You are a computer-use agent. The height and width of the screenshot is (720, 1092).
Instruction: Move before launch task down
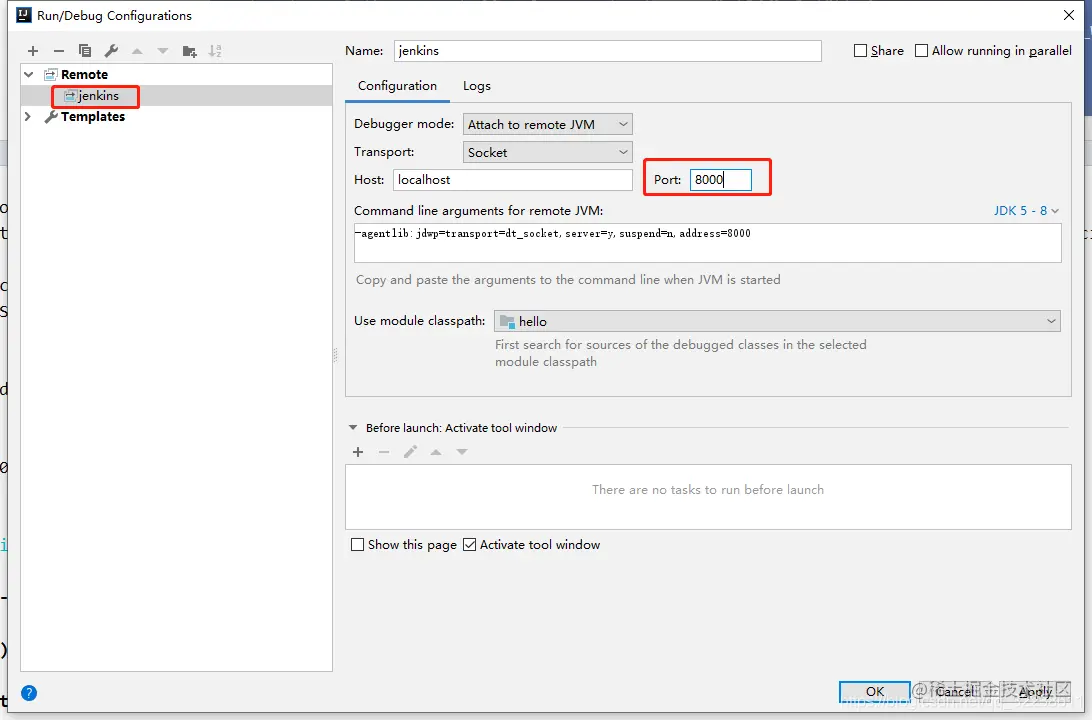[x=462, y=452]
